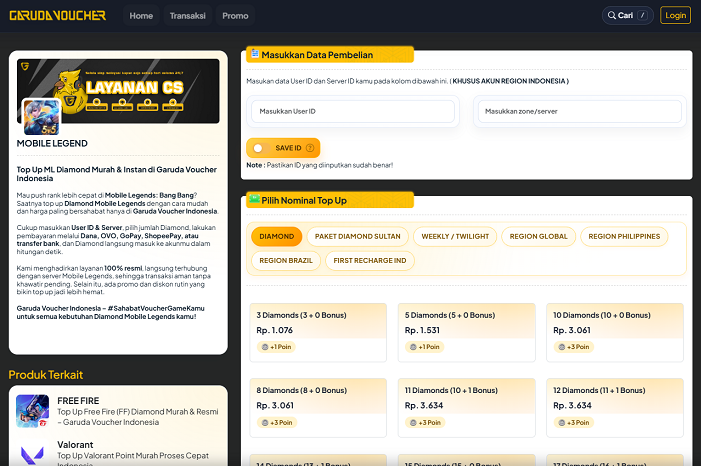Click the Masukkan User ID field
The width and height of the screenshot is (701, 466).
click(x=353, y=111)
